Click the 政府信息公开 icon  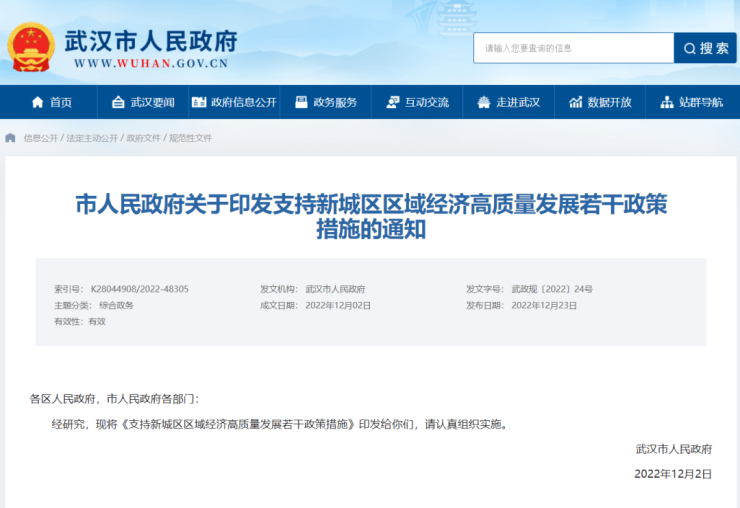pos(199,102)
